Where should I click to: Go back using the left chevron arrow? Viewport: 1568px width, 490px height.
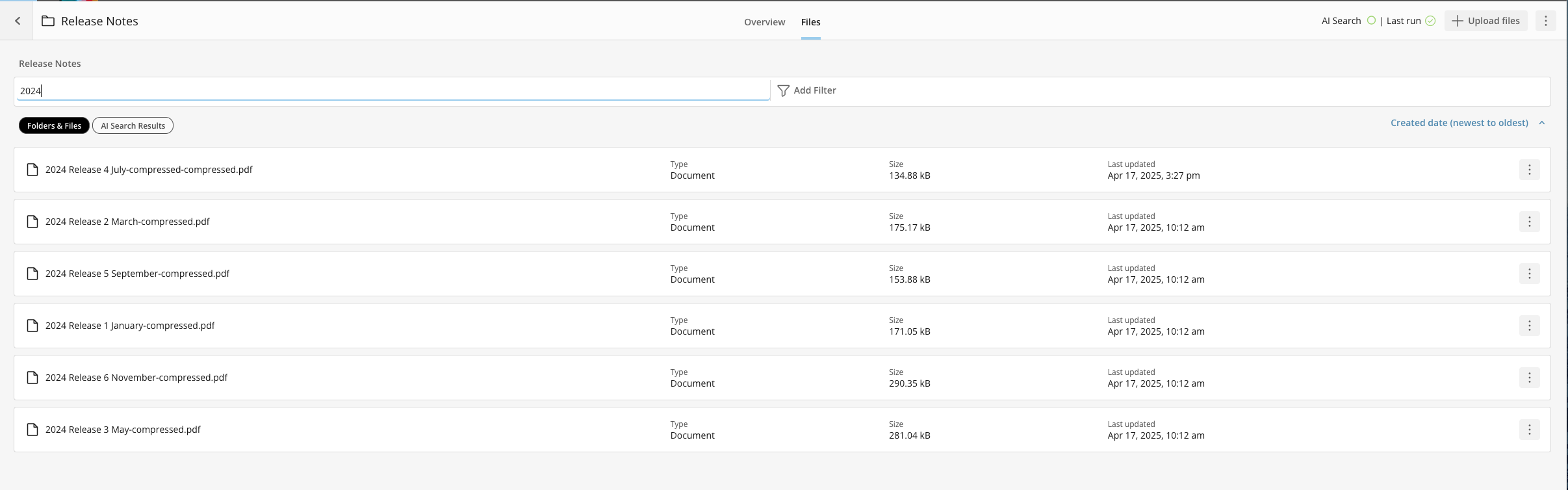[x=18, y=21]
